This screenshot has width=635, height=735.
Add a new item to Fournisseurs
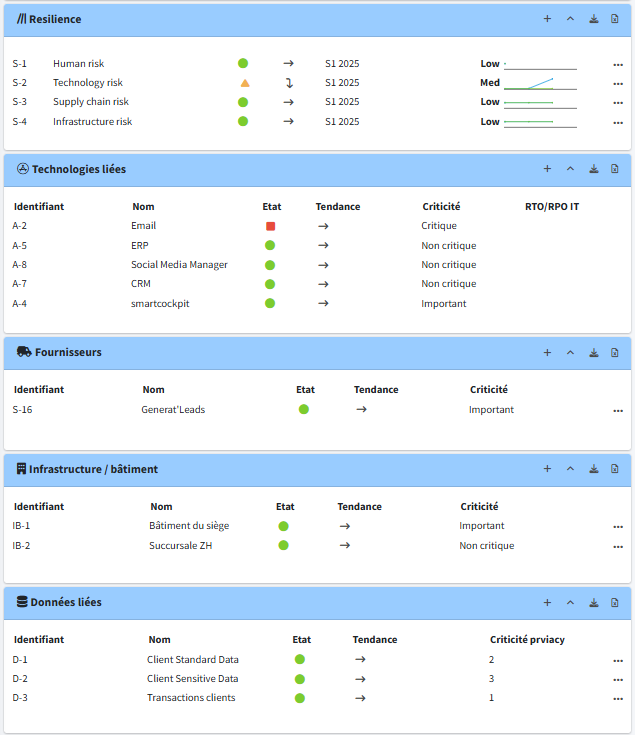pos(547,353)
